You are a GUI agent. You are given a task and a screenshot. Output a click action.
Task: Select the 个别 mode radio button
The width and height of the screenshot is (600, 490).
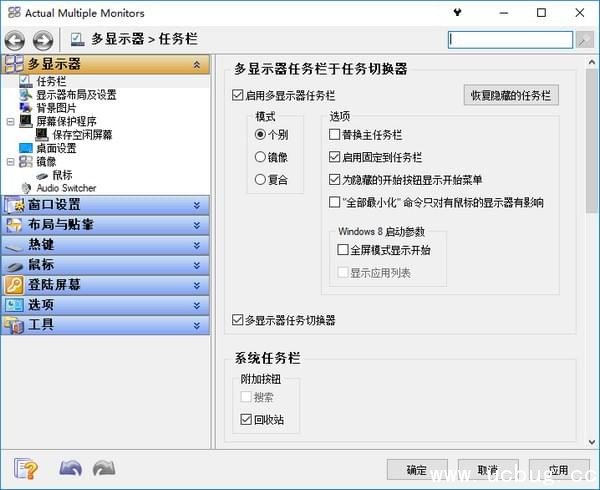[x=260, y=134]
